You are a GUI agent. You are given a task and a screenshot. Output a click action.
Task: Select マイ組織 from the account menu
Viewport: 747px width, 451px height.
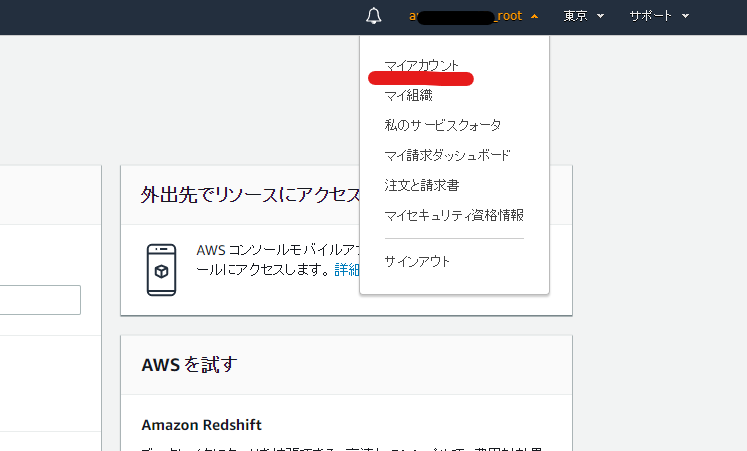[408, 96]
